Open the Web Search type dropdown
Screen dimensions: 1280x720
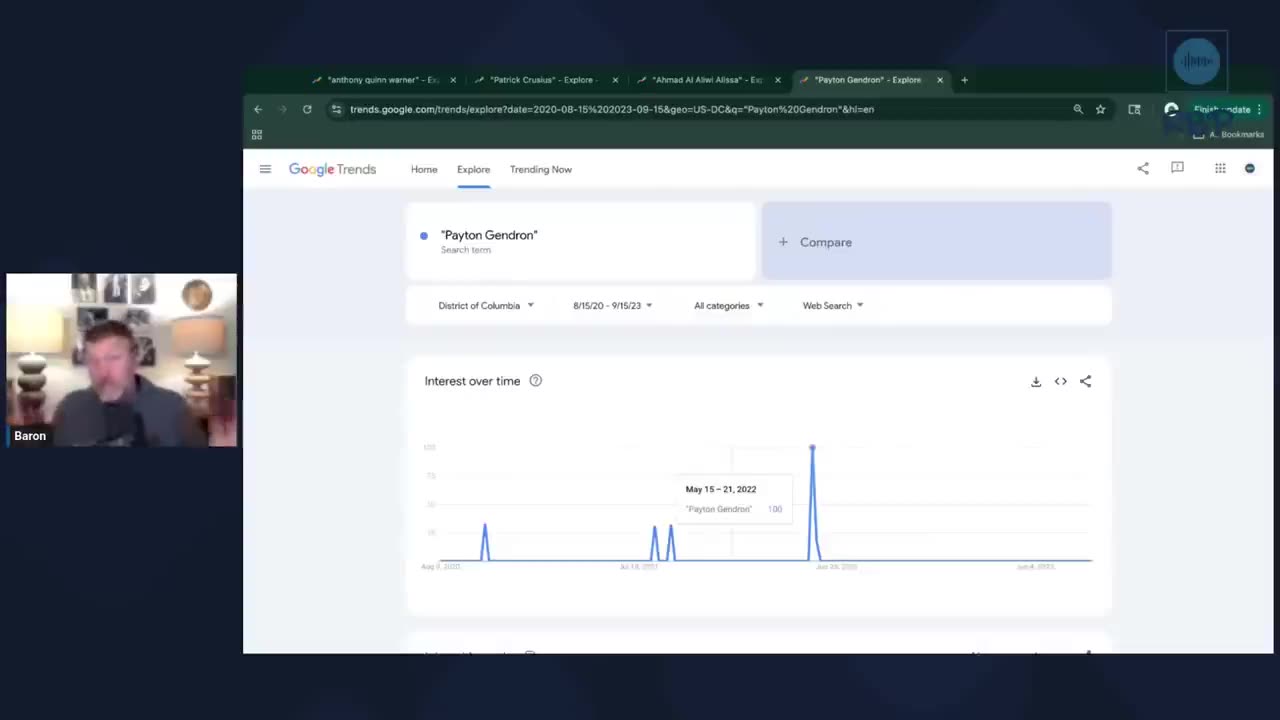[833, 305]
